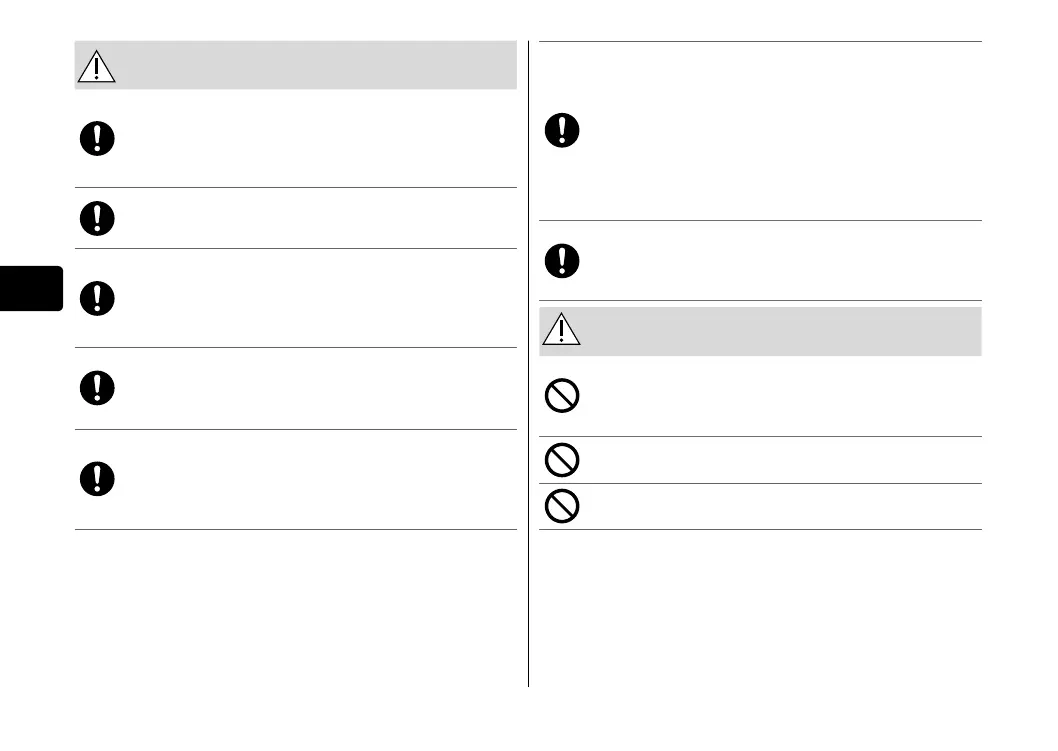Viewport: 1058px width, 751px height.
Task: Click the bottom prohibition circle icon
Action: (562, 506)
